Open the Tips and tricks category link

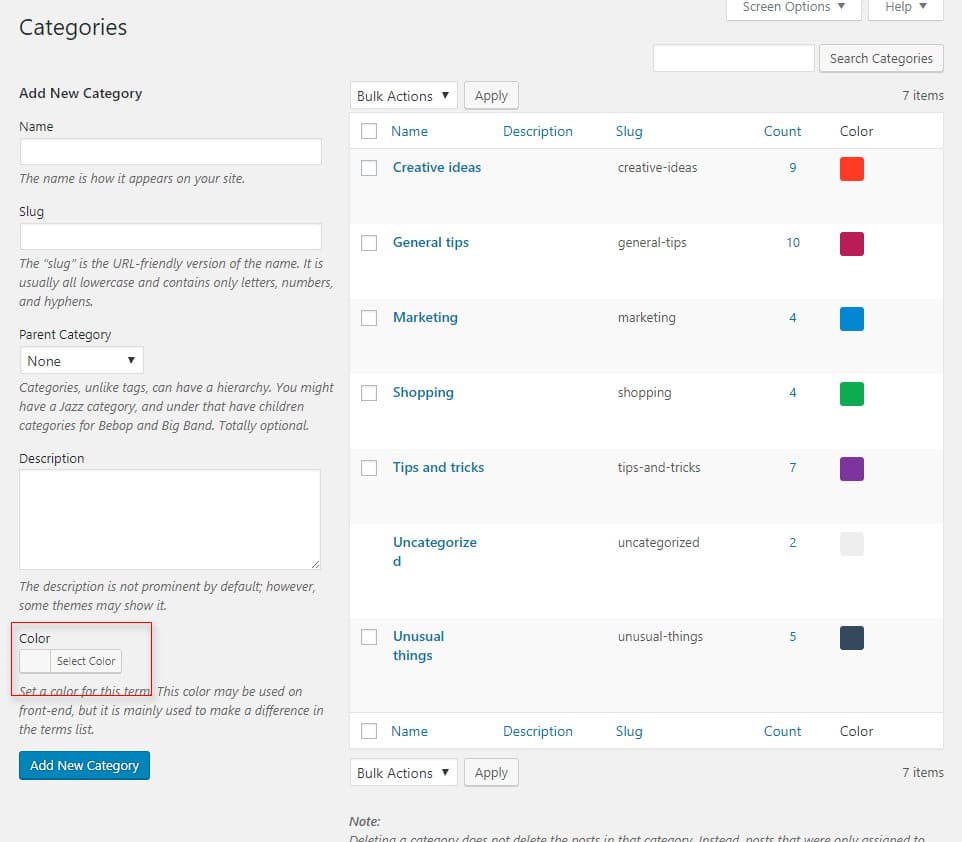point(438,467)
